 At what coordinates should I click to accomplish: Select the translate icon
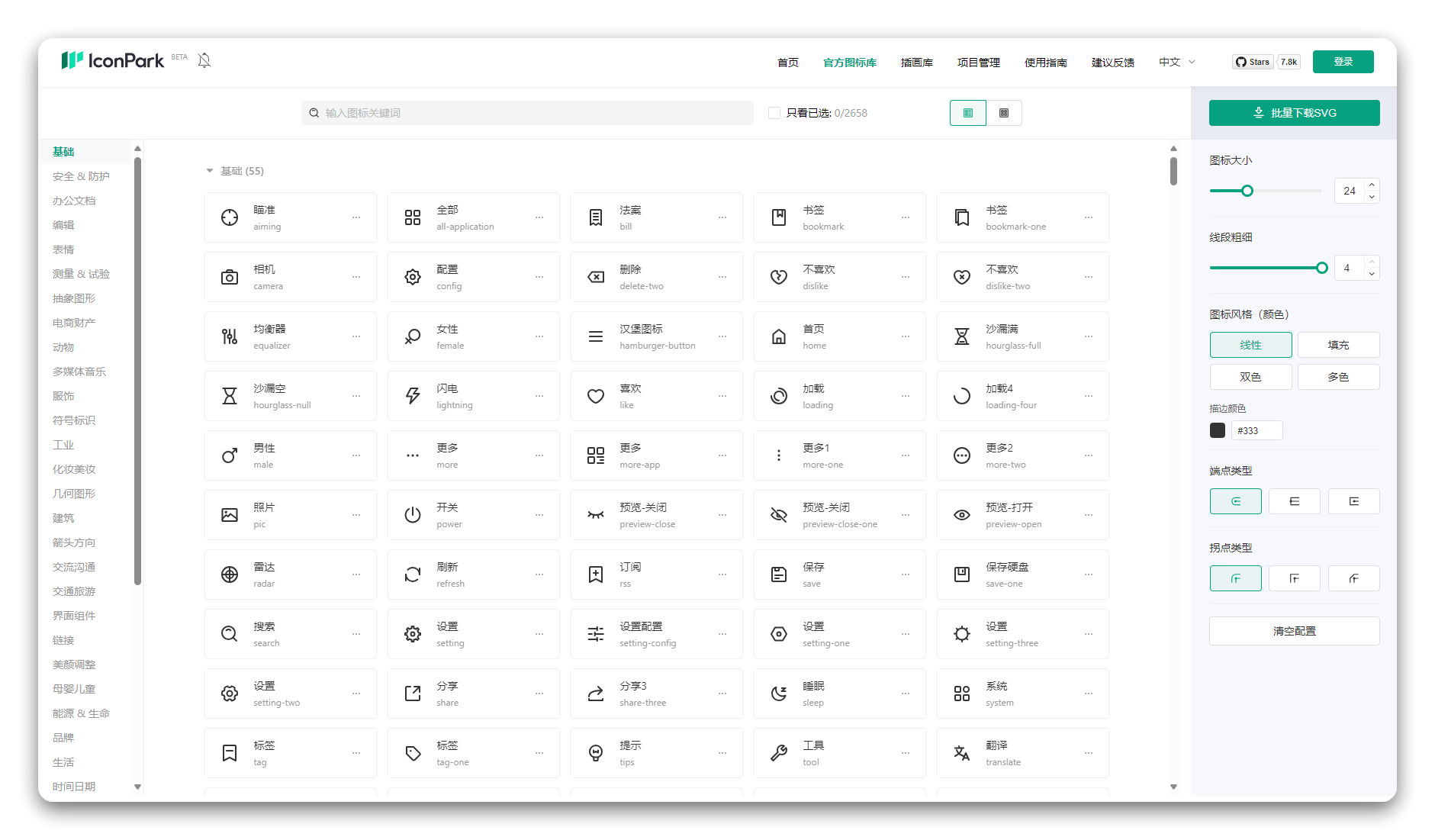click(1022, 752)
